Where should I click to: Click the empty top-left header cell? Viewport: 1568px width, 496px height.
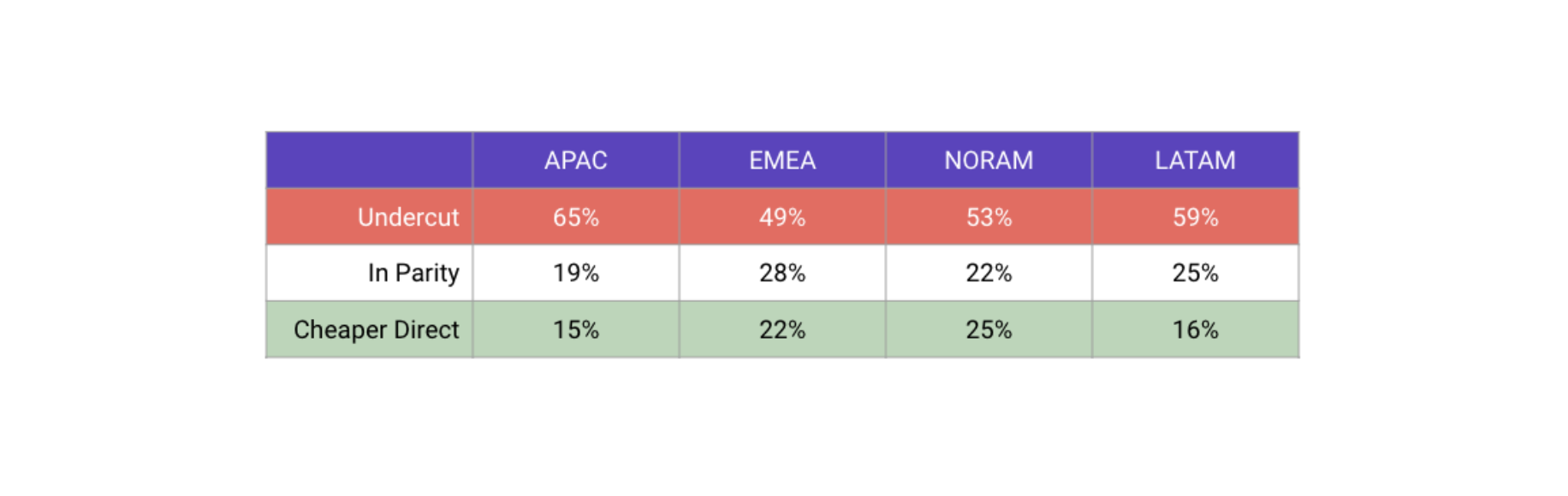point(370,160)
